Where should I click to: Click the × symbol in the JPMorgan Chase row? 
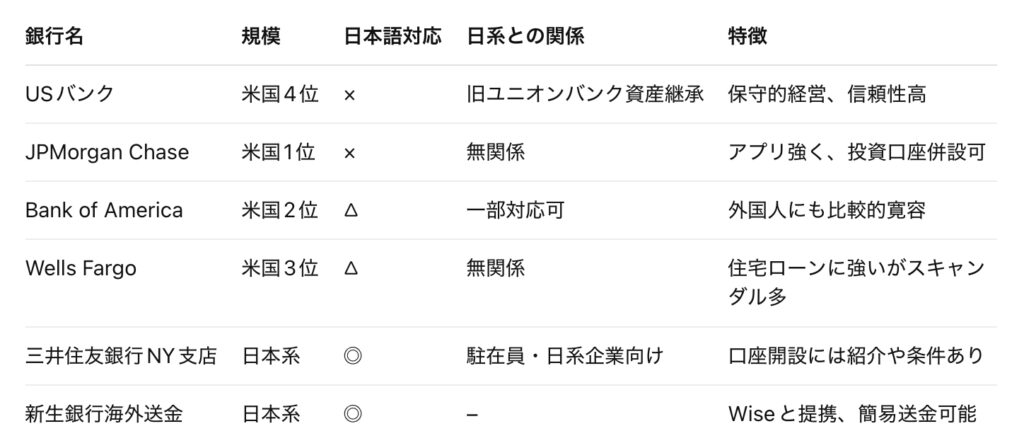point(349,153)
